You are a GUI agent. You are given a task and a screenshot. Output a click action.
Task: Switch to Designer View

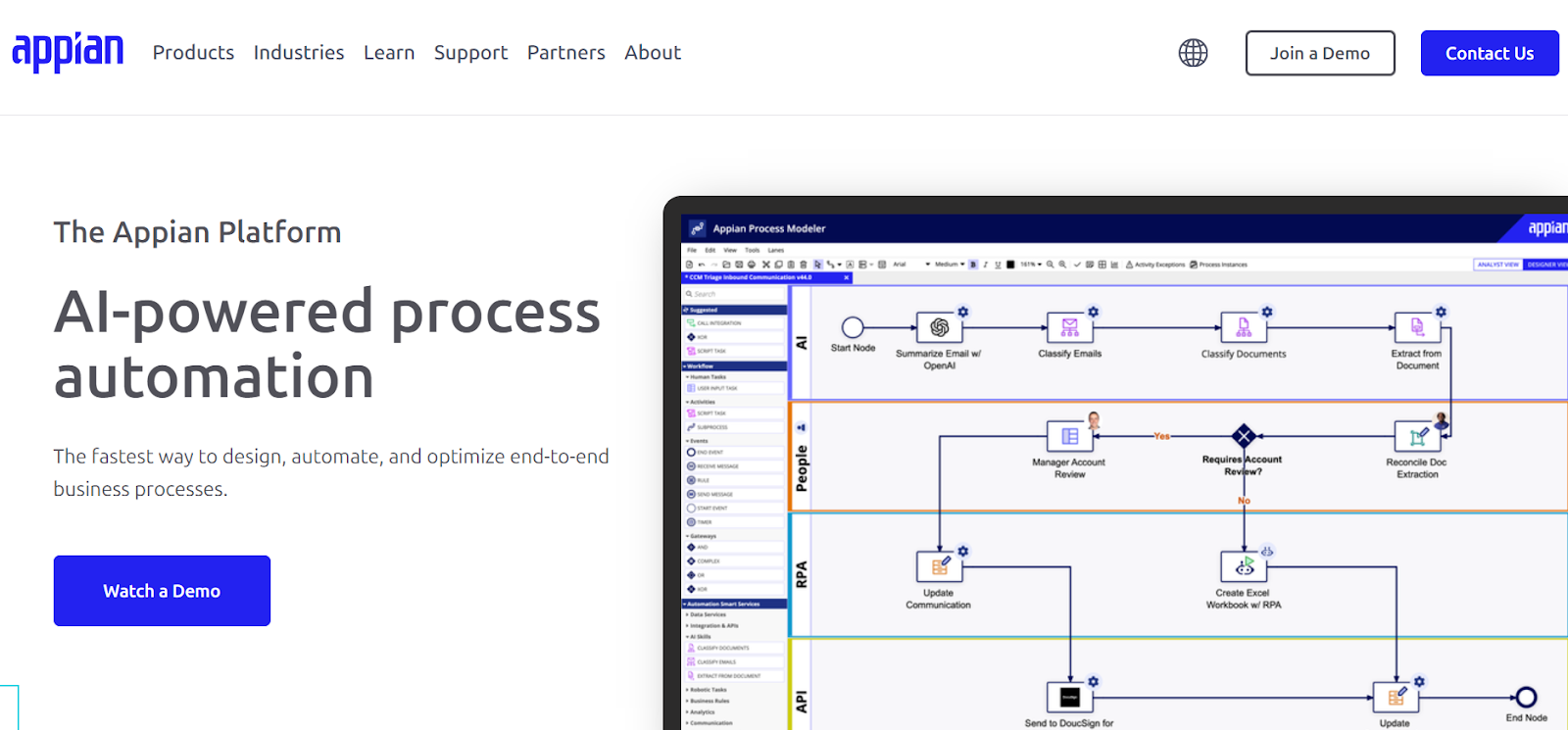(x=1546, y=265)
